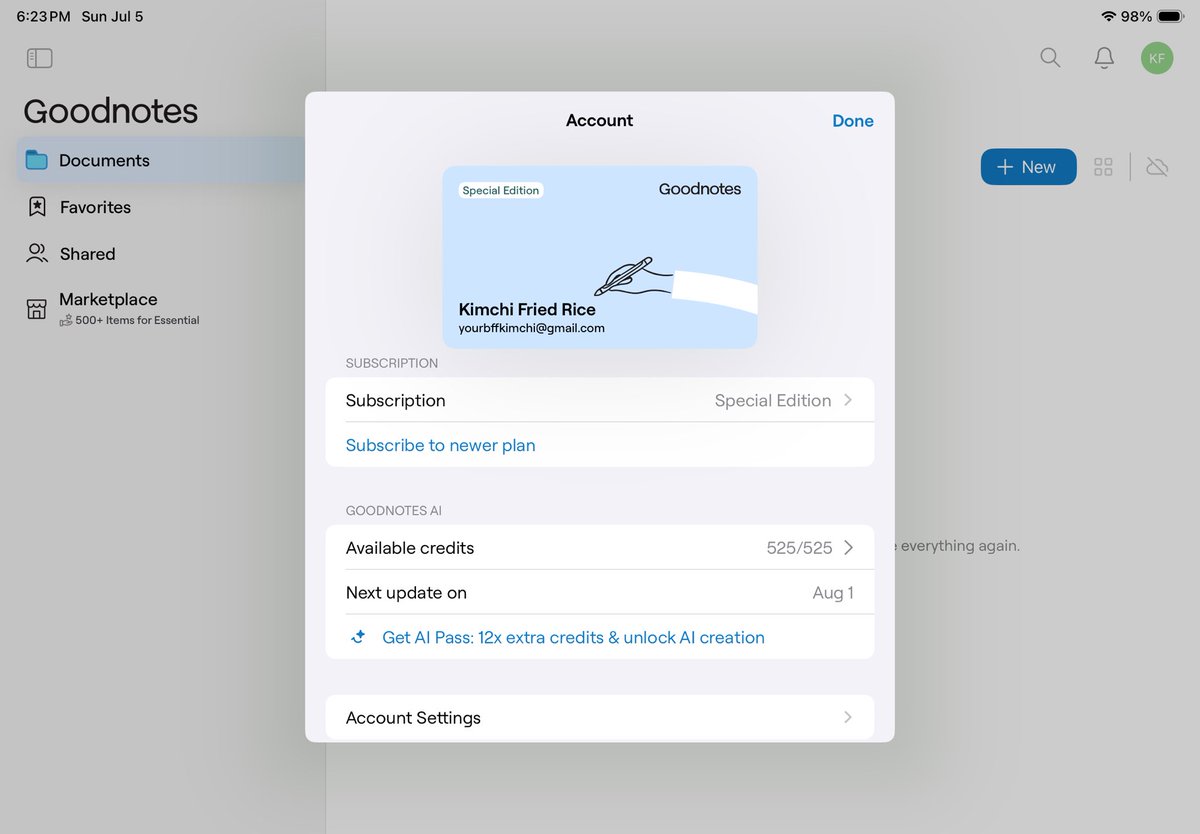The width and height of the screenshot is (1200, 834).
Task: Open Documents in the sidebar
Action: [160, 160]
